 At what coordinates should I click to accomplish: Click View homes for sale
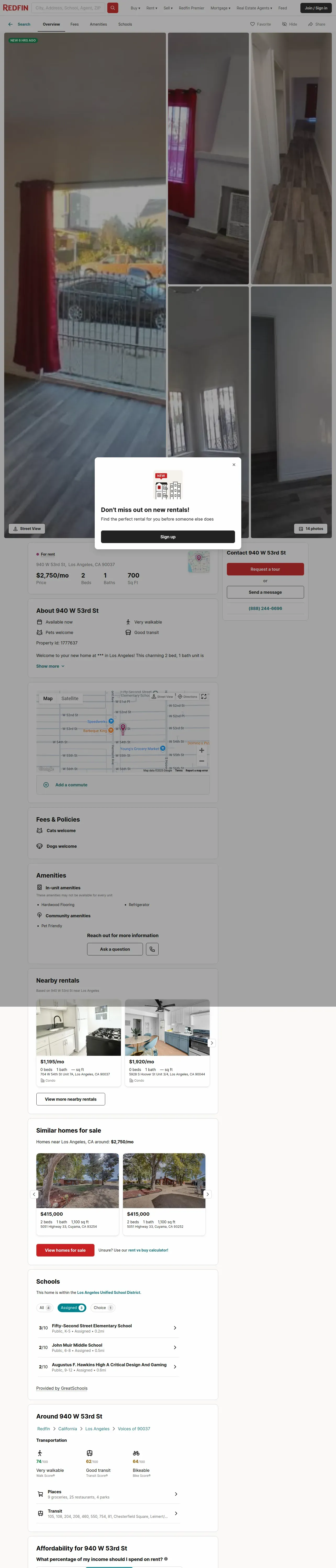[x=65, y=1250]
